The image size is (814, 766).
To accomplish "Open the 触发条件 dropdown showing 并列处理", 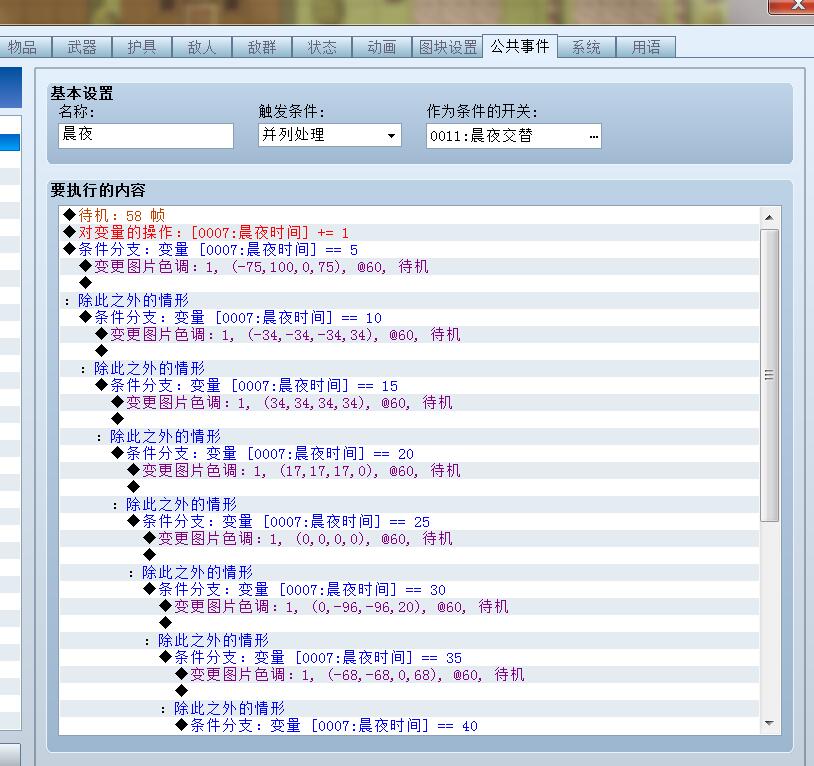I will (330, 135).
